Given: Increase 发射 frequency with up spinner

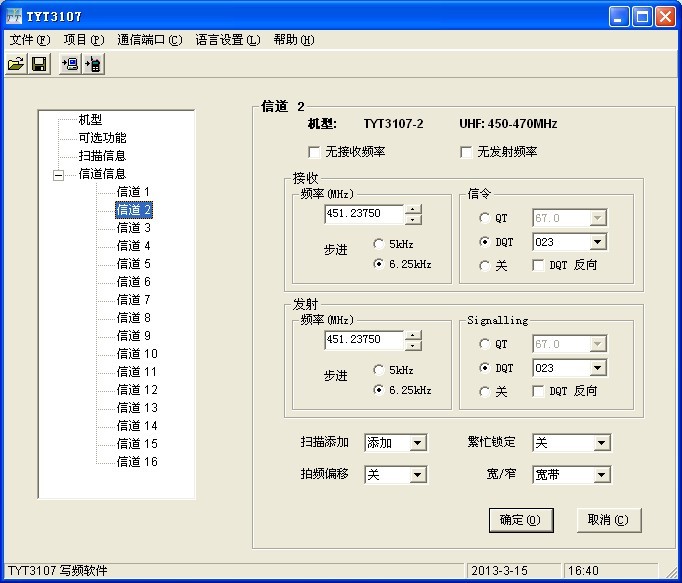Looking at the screenshot, I should tap(413, 335).
